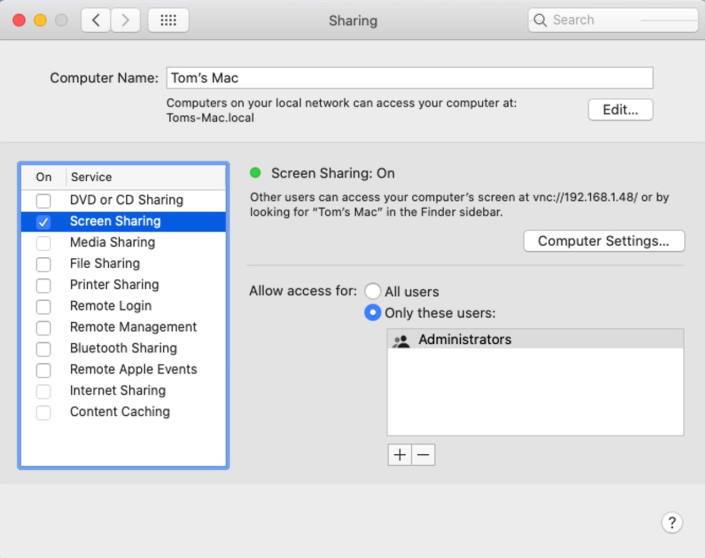This screenshot has width=705, height=558.
Task: Select Printer Sharing service row
Action: (x=124, y=285)
